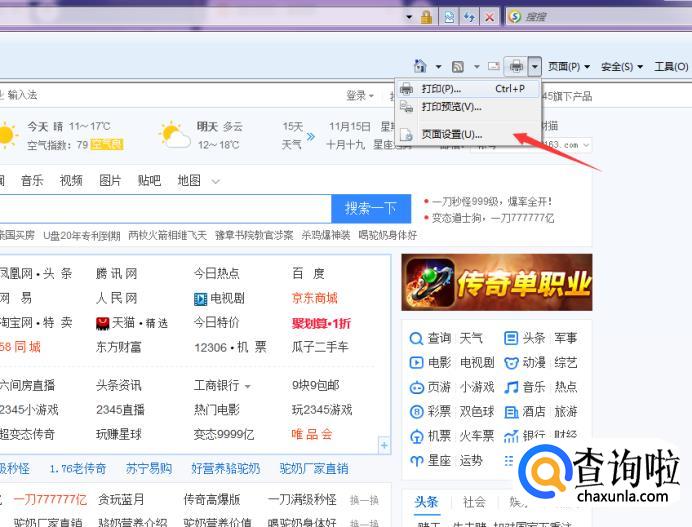692x527 pixels.
Task: Focus the main web search input field
Action: coord(164,208)
